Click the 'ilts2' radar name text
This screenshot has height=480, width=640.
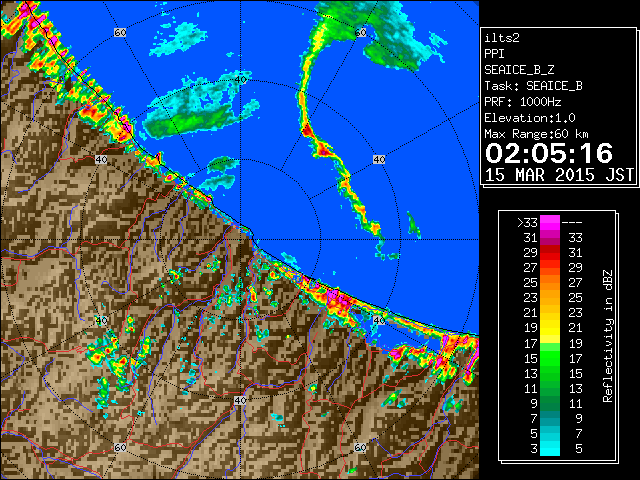(x=502, y=38)
